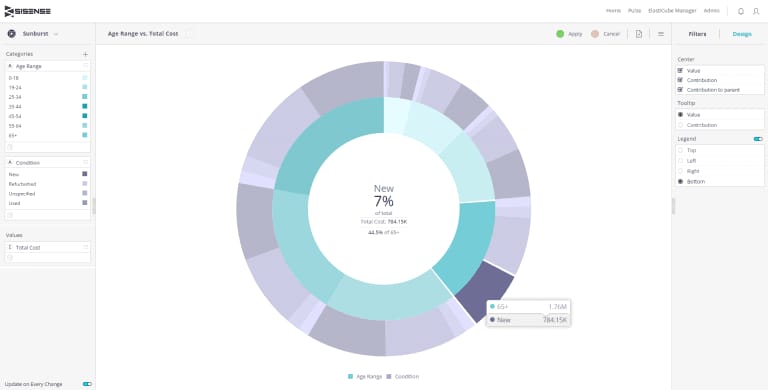The height and width of the screenshot is (390, 768).
Task: Click the notifications bell icon
Action: (x=741, y=11)
